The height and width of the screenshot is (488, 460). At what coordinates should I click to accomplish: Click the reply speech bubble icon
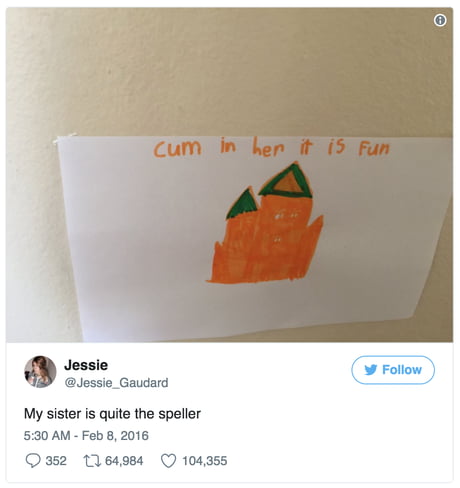tap(33, 461)
